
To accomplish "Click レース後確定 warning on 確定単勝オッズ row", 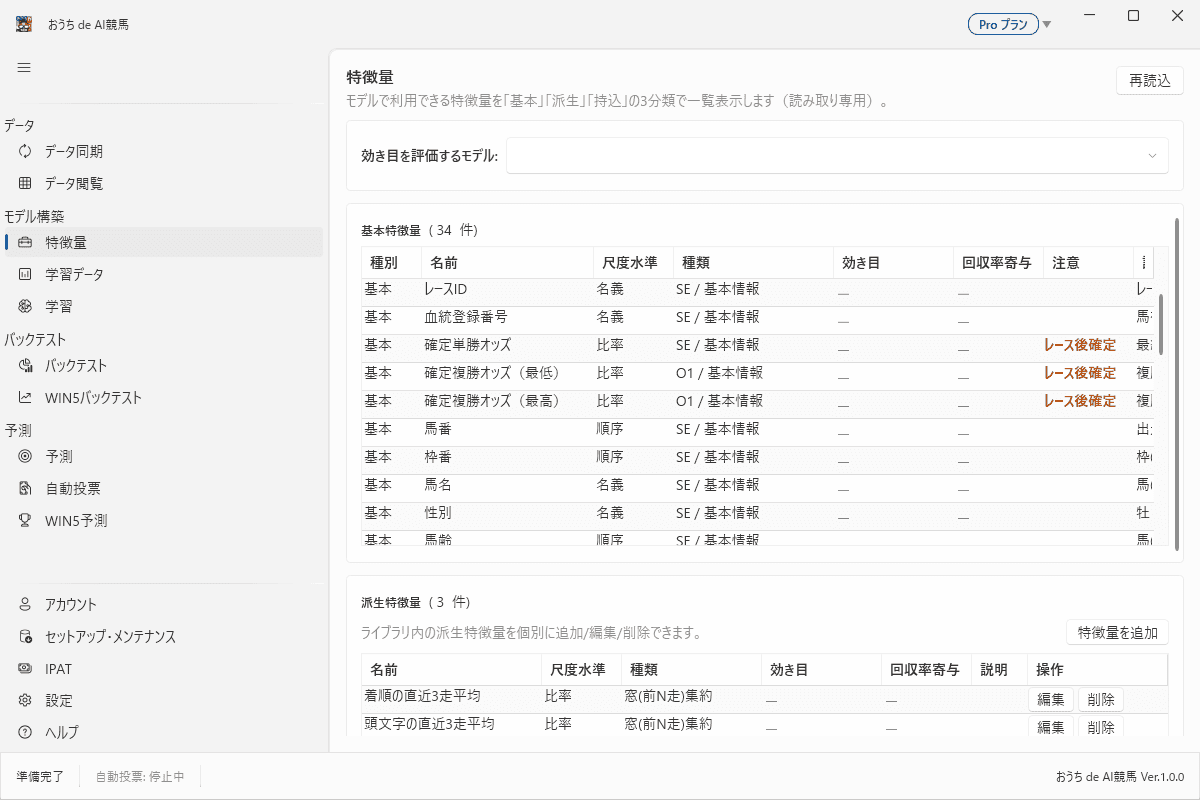I will (x=1080, y=345).
